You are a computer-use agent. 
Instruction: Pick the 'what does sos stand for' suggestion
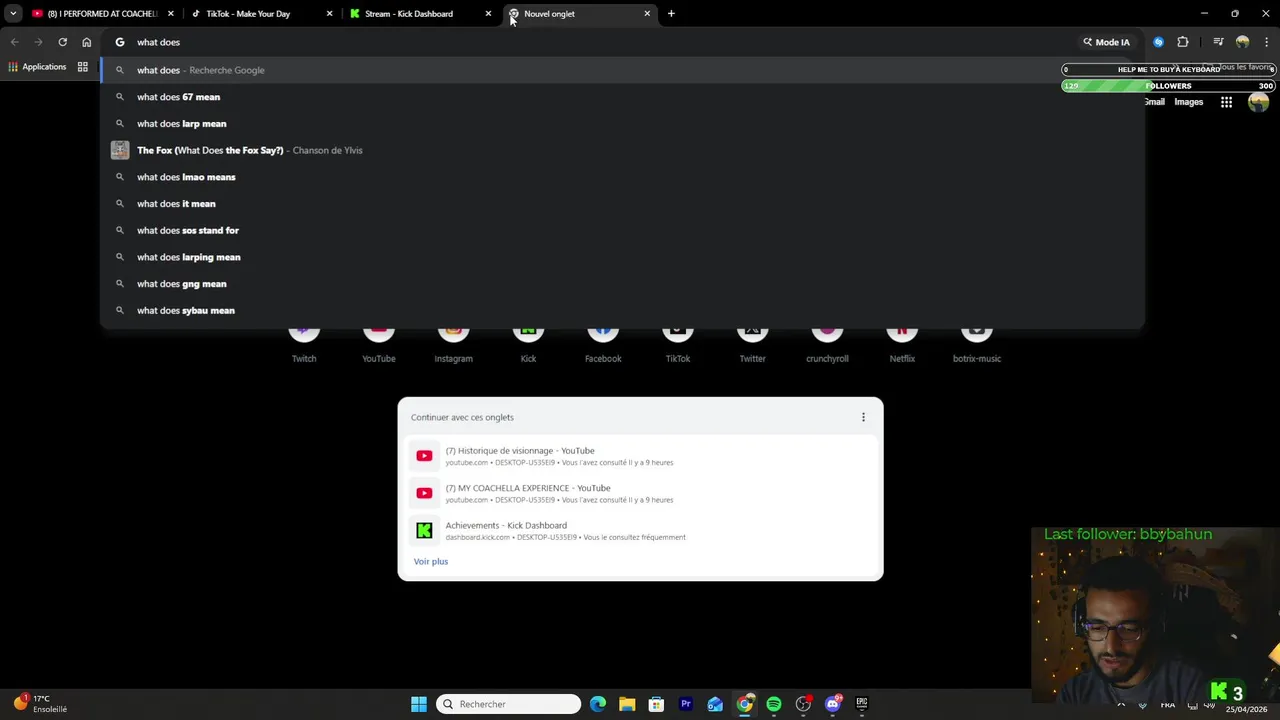(x=622, y=230)
